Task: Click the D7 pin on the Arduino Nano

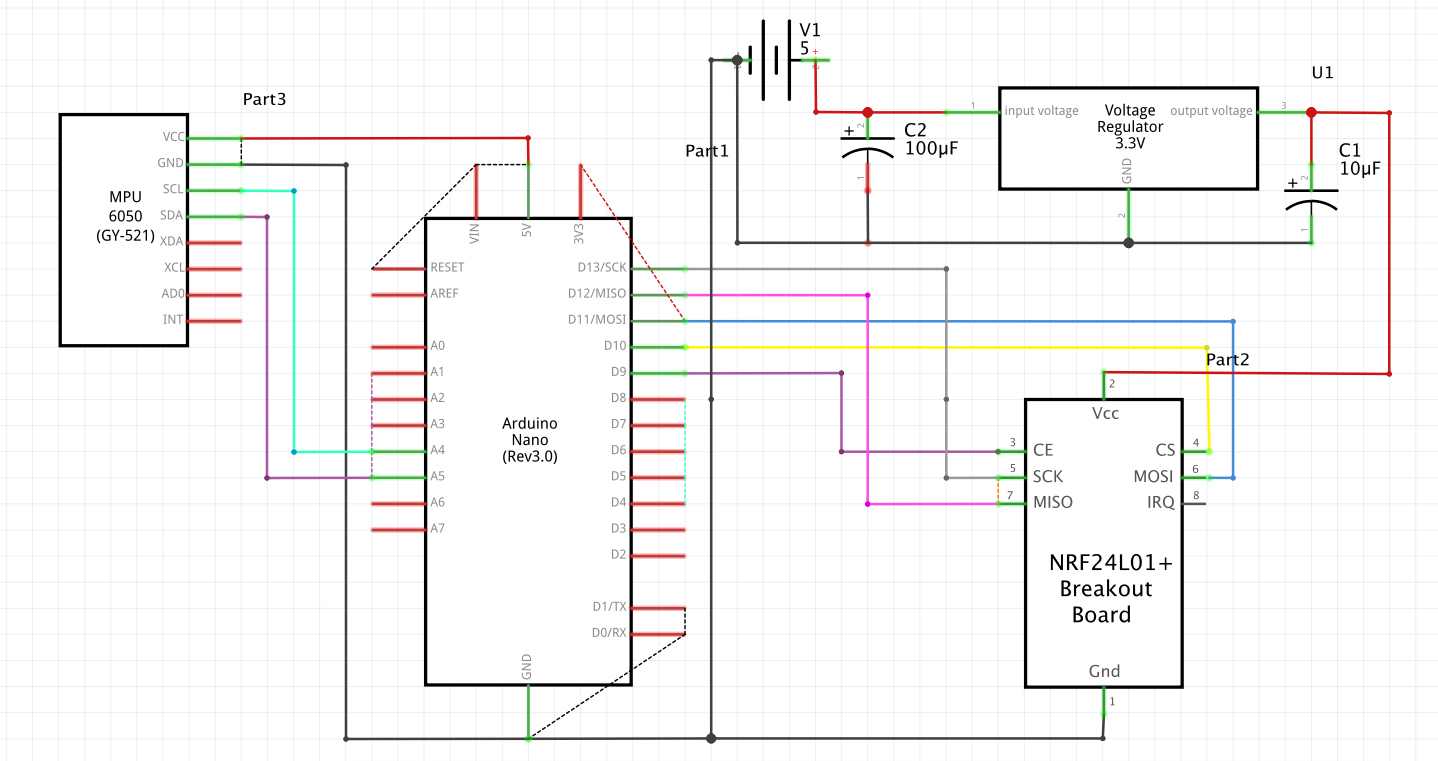Action: point(659,424)
